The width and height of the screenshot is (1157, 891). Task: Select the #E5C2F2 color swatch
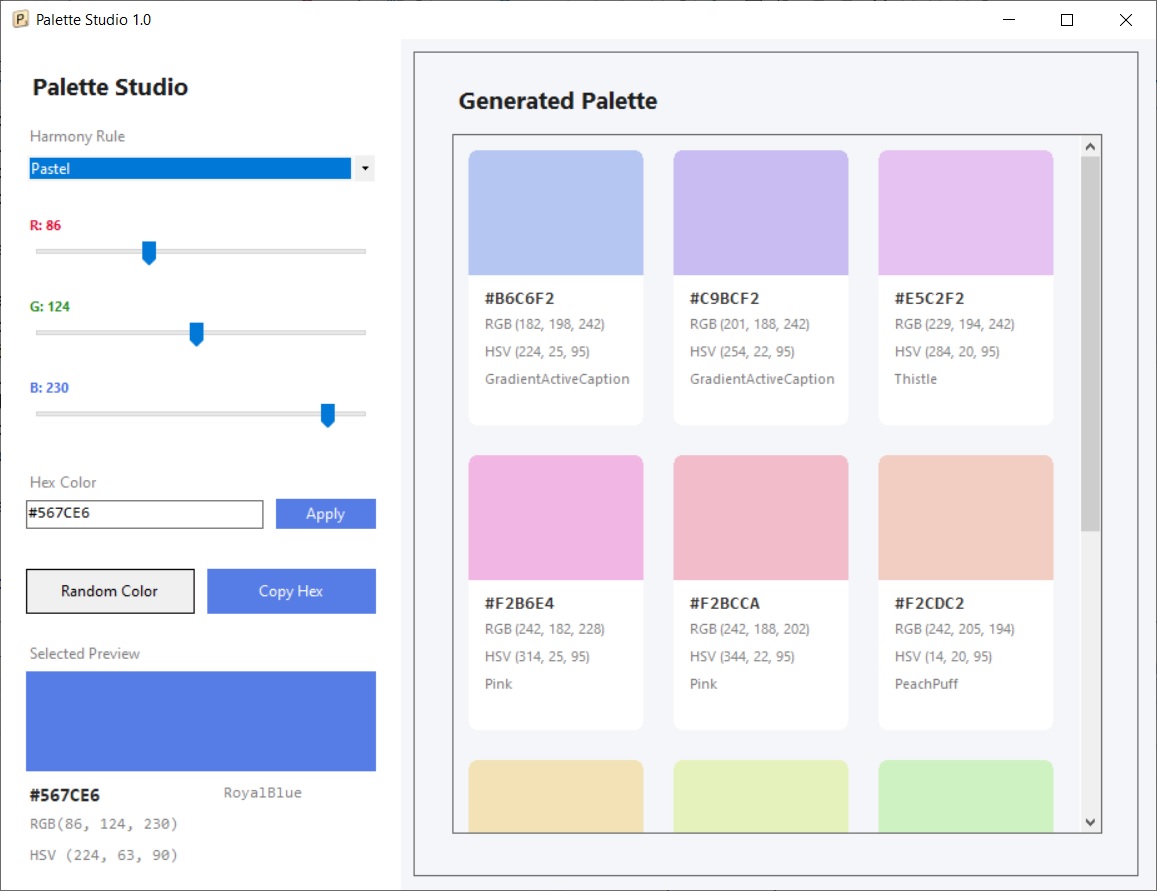pyautogui.click(x=966, y=212)
